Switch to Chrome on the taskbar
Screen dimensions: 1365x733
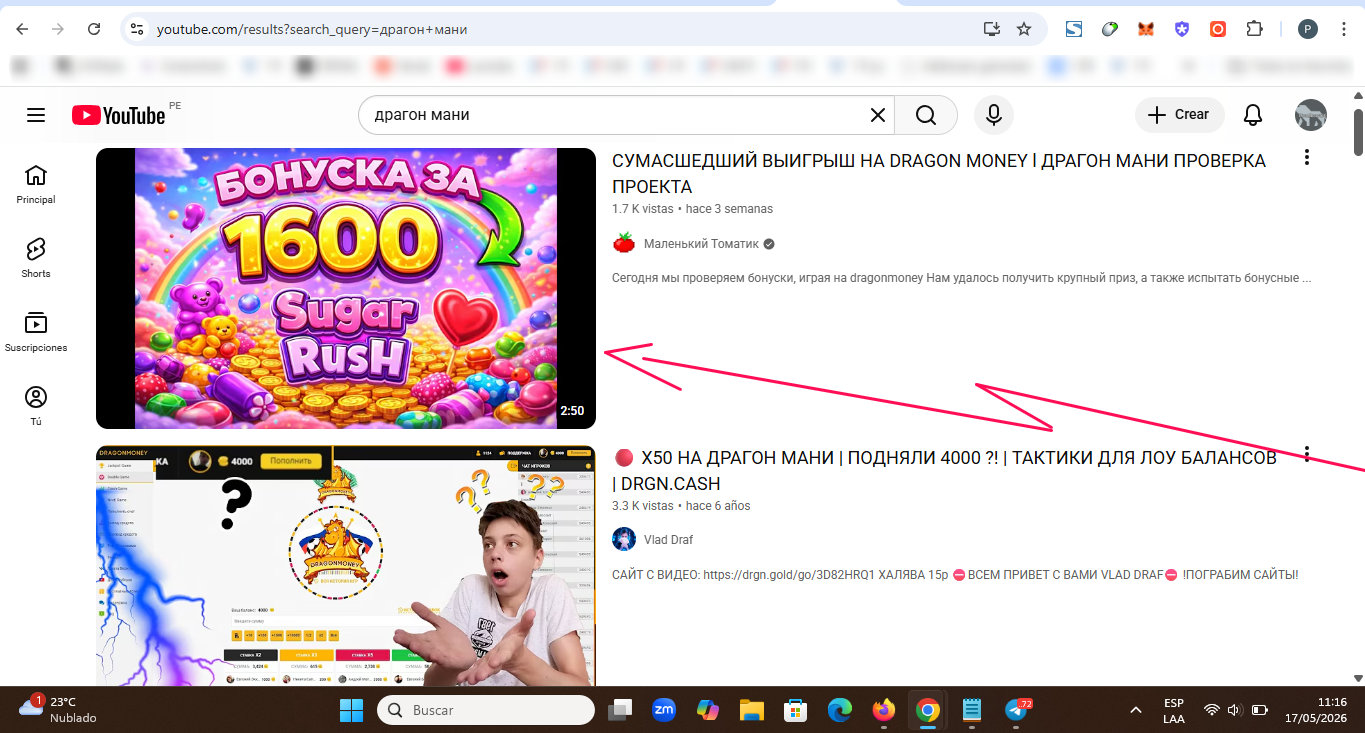928,710
